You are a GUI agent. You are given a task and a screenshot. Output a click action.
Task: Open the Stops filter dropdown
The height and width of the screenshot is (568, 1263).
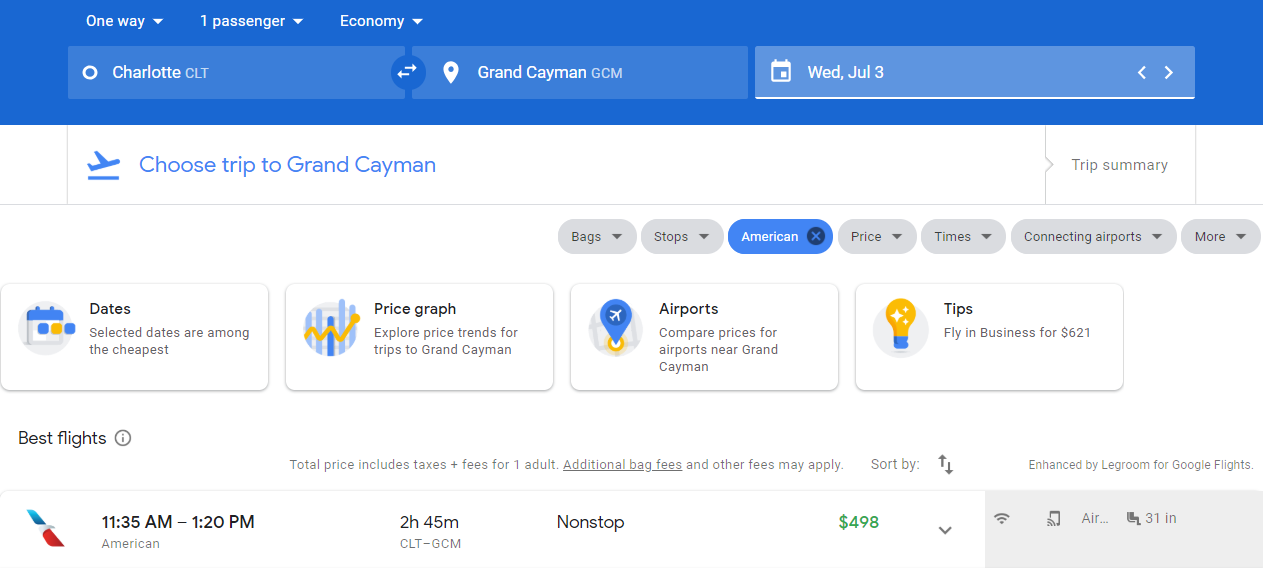[682, 237]
